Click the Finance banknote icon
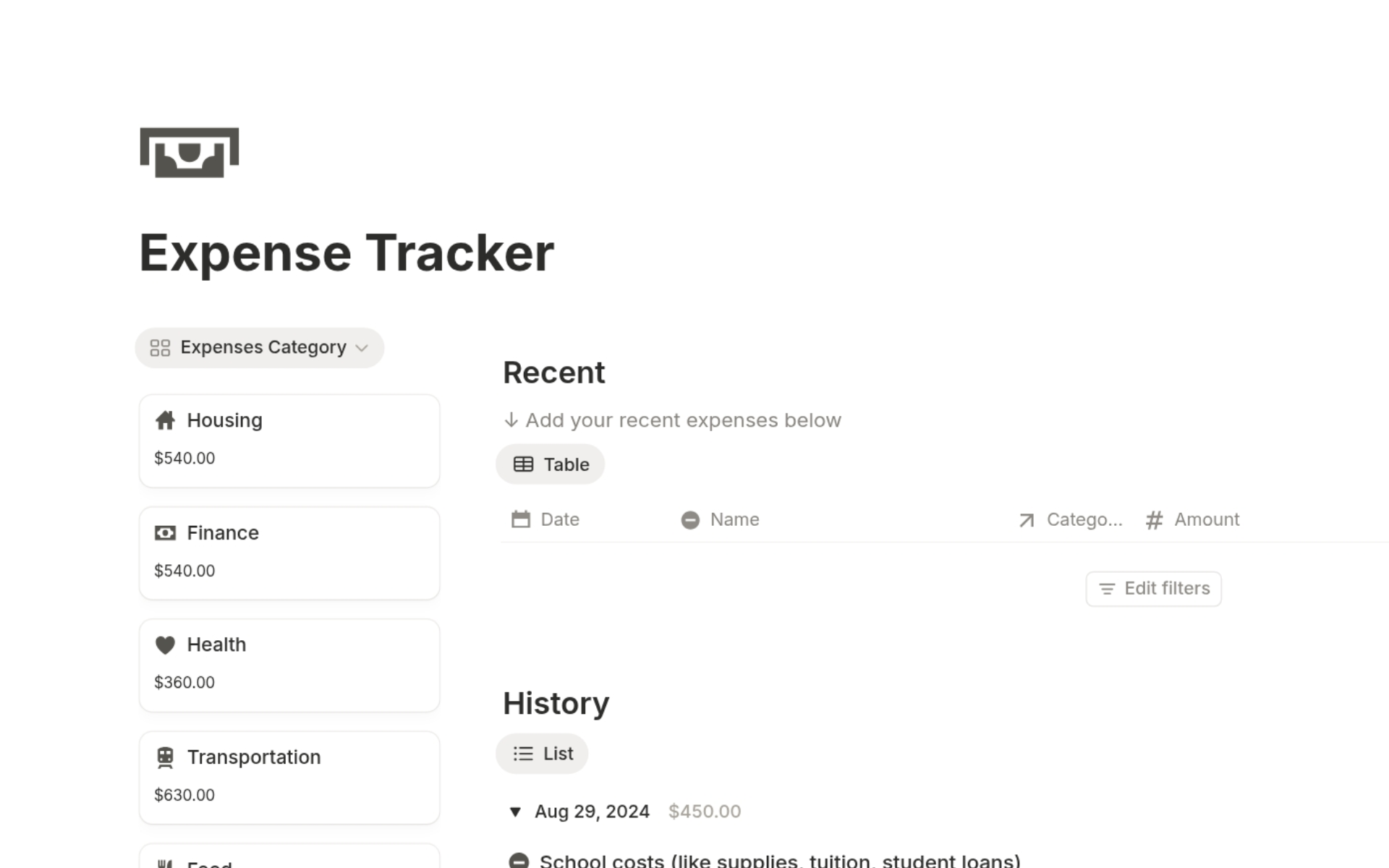Image resolution: width=1389 pixels, height=868 pixels. 165,533
